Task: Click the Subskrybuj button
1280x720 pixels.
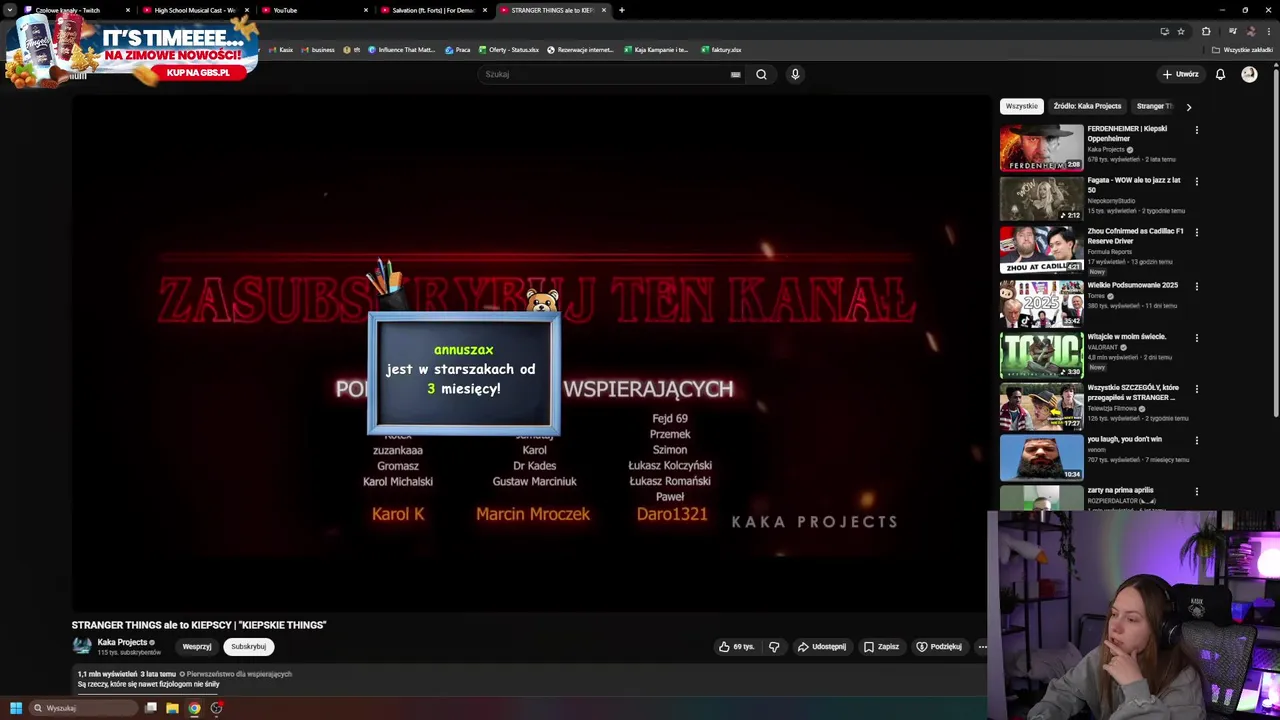Action: click(x=248, y=647)
